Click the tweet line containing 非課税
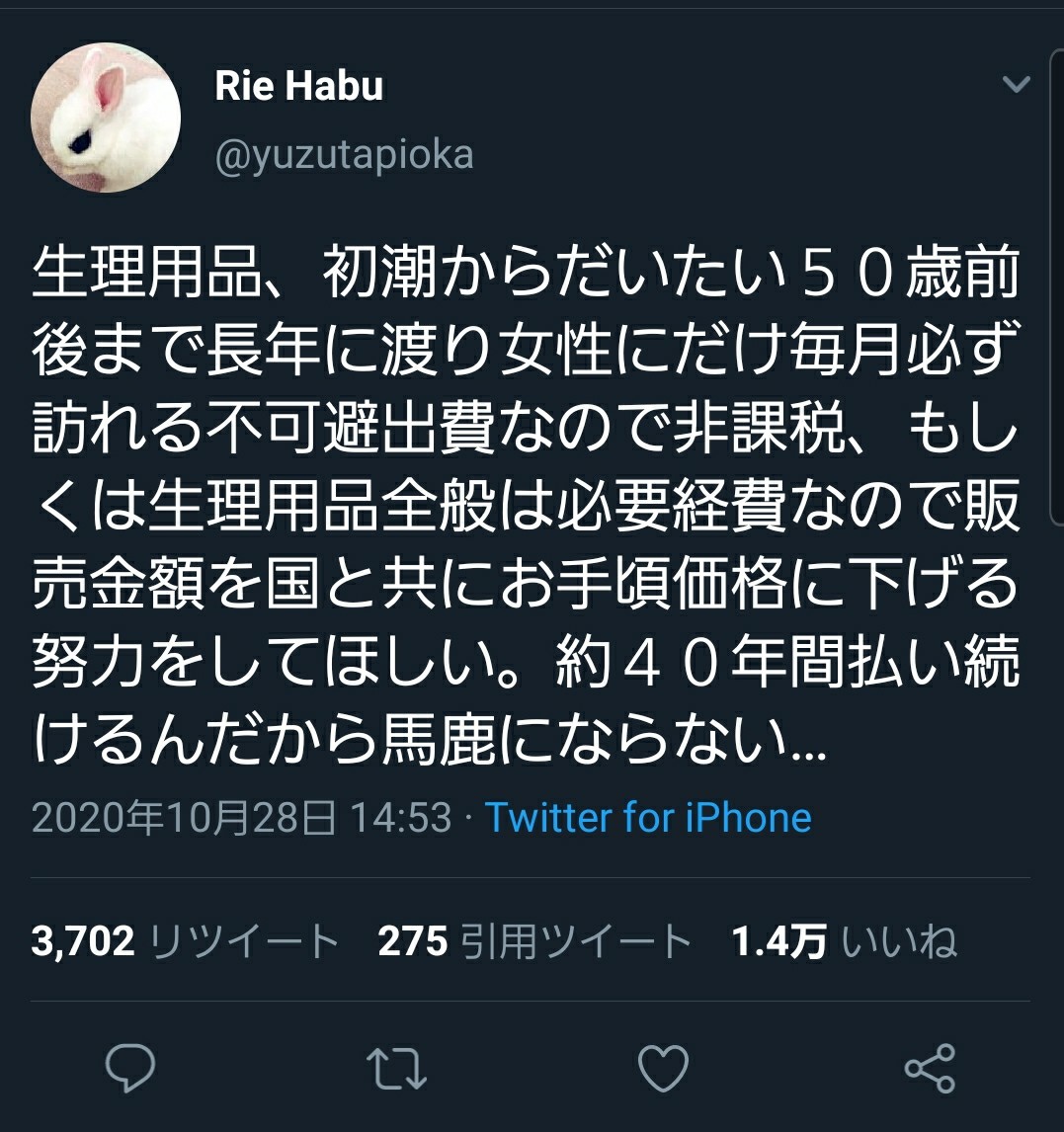Image resolution: width=1064 pixels, height=1132 pixels. coord(527,428)
